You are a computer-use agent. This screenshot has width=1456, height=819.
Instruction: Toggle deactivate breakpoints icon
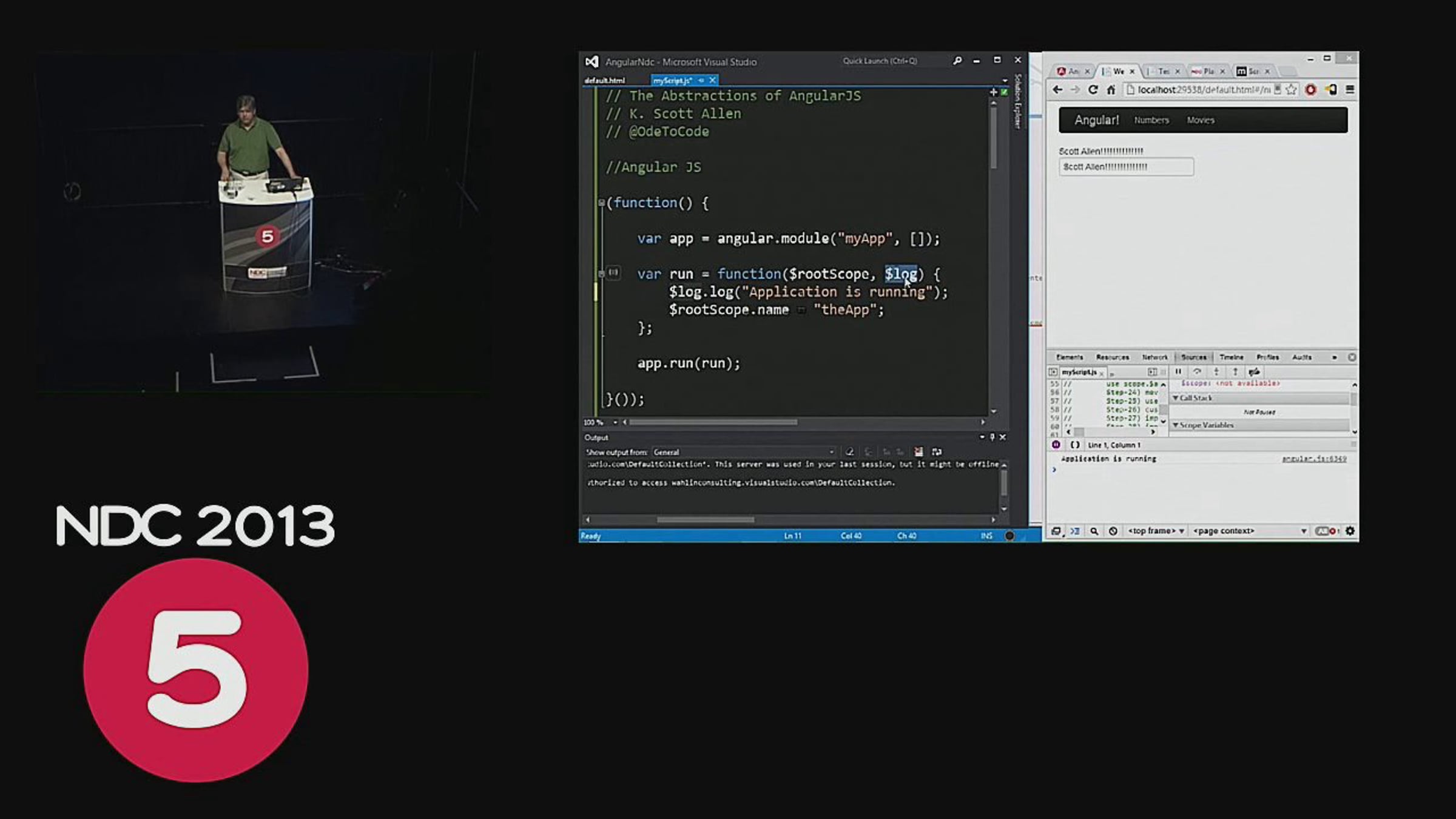click(x=1254, y=371)
